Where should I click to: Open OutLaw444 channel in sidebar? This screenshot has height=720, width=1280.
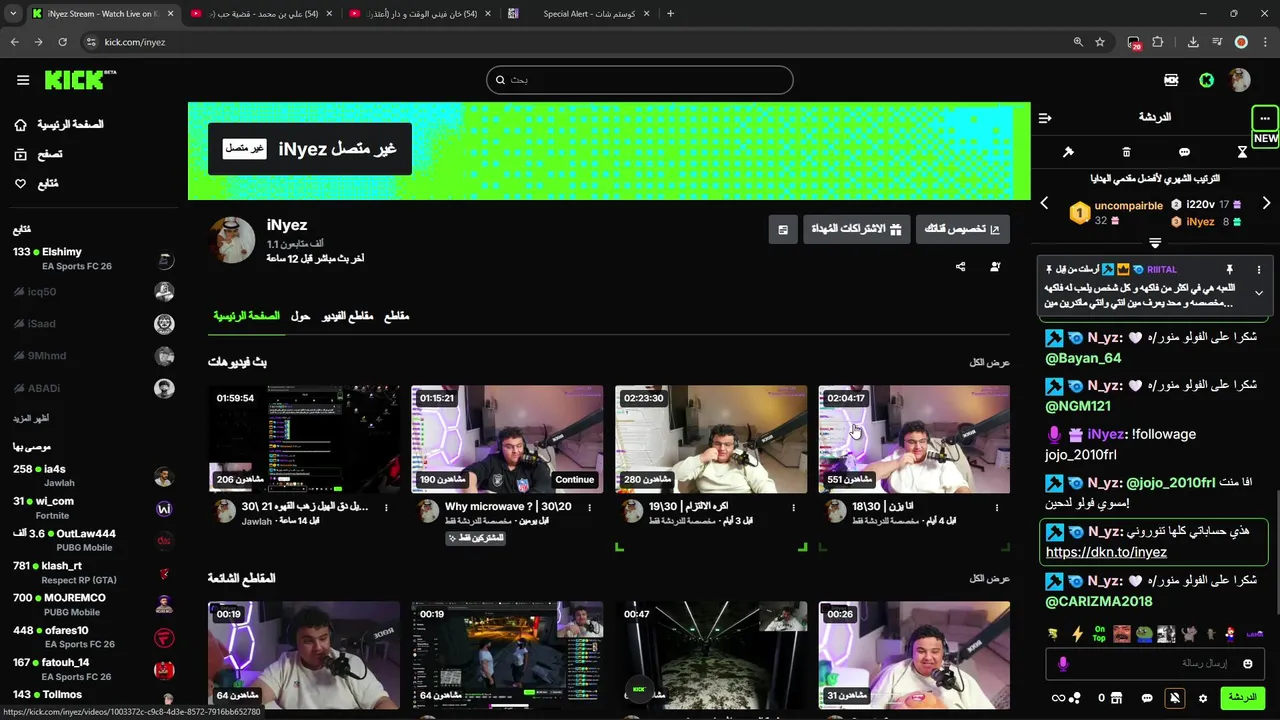click(93, 540)
